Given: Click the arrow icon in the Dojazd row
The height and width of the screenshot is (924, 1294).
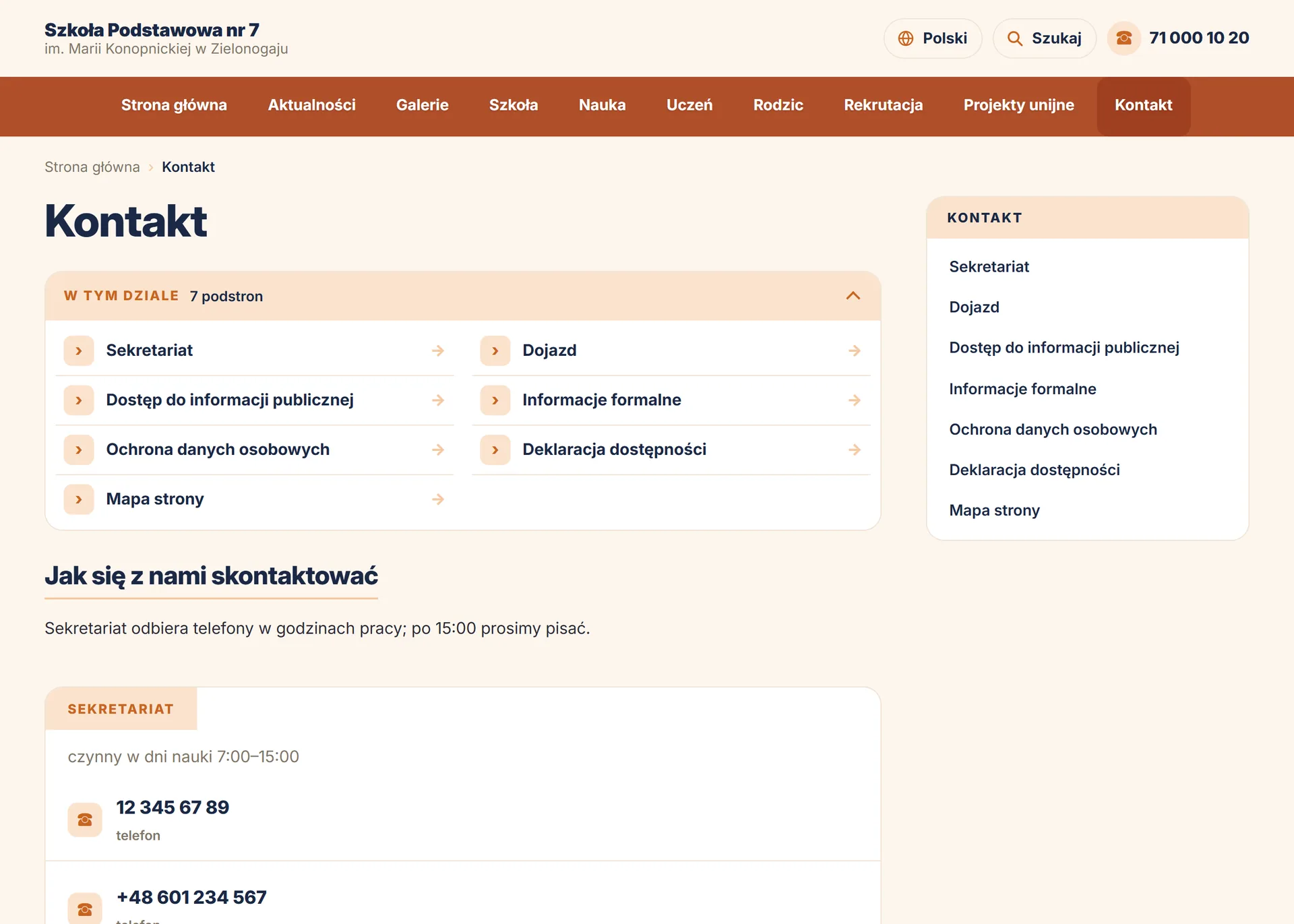Looking at the screenshot, I should [854, 350].
